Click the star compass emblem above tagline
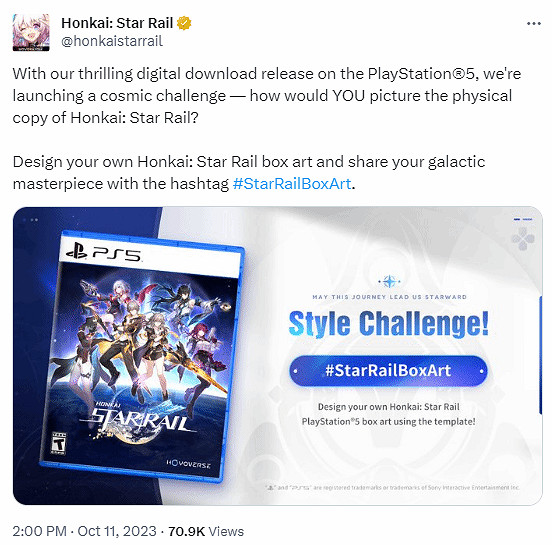 pyautogui.click(x=389, y=281)
